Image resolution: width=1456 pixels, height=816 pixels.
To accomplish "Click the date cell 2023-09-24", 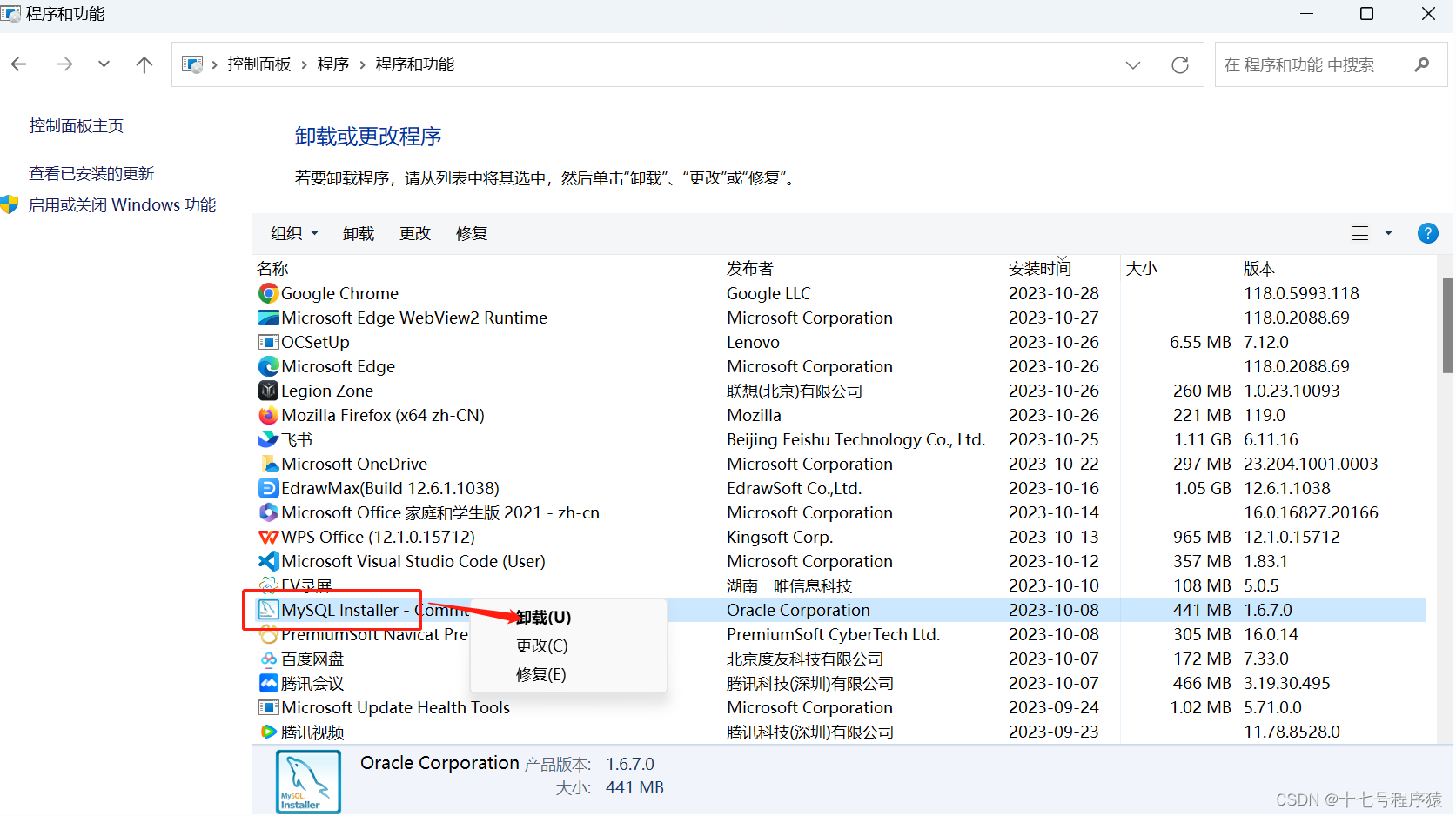I will coord(1054,707).
